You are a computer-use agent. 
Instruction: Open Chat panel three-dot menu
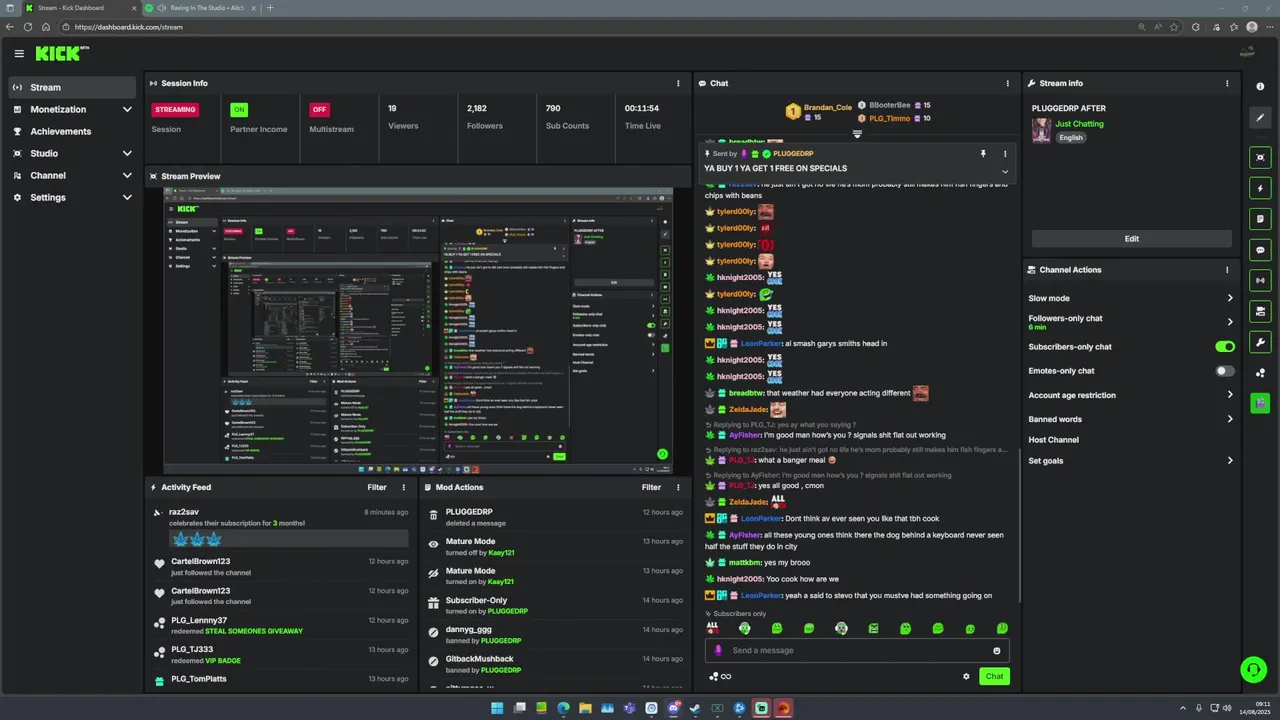click(x=1007, y=83)
